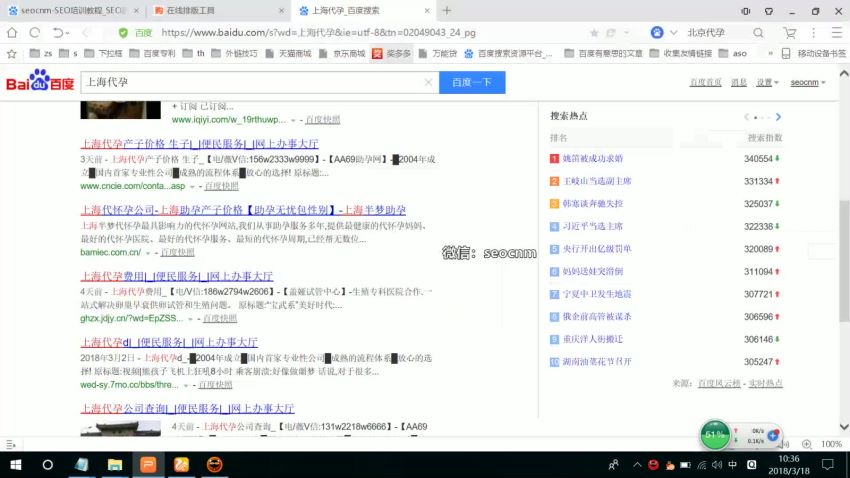
Task: Click the Baidu logo
Action: [x=40, y=81]
